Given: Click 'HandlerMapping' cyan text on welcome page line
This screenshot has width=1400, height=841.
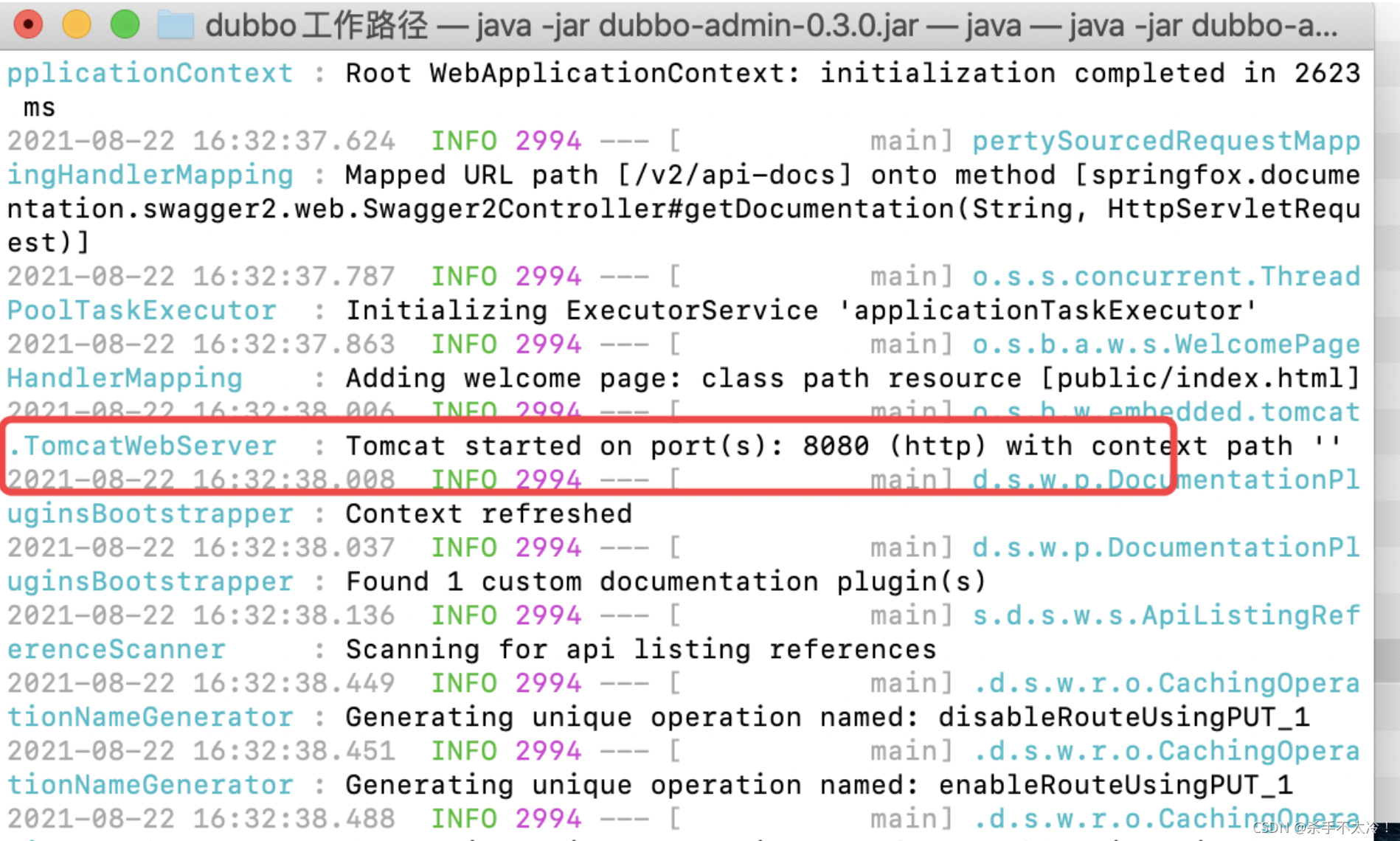Looking at the screenshot, I should point(125,378).
